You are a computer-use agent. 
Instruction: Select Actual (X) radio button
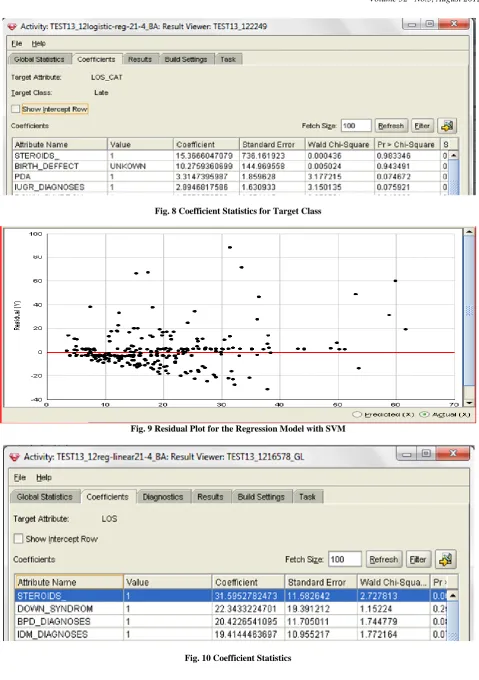424,415
